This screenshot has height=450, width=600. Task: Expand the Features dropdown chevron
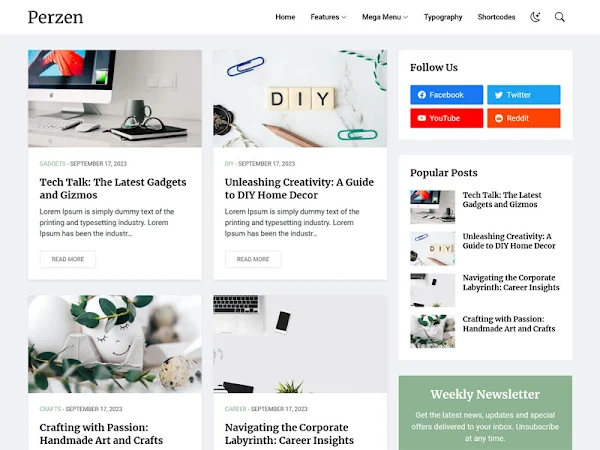(x=344, y=17)
